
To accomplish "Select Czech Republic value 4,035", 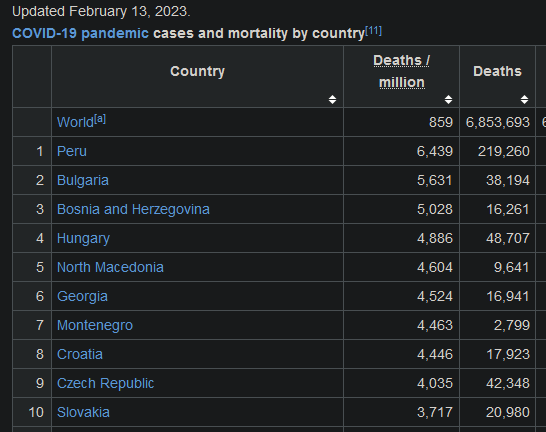I will pyautogui.click(x=435, y=383).
